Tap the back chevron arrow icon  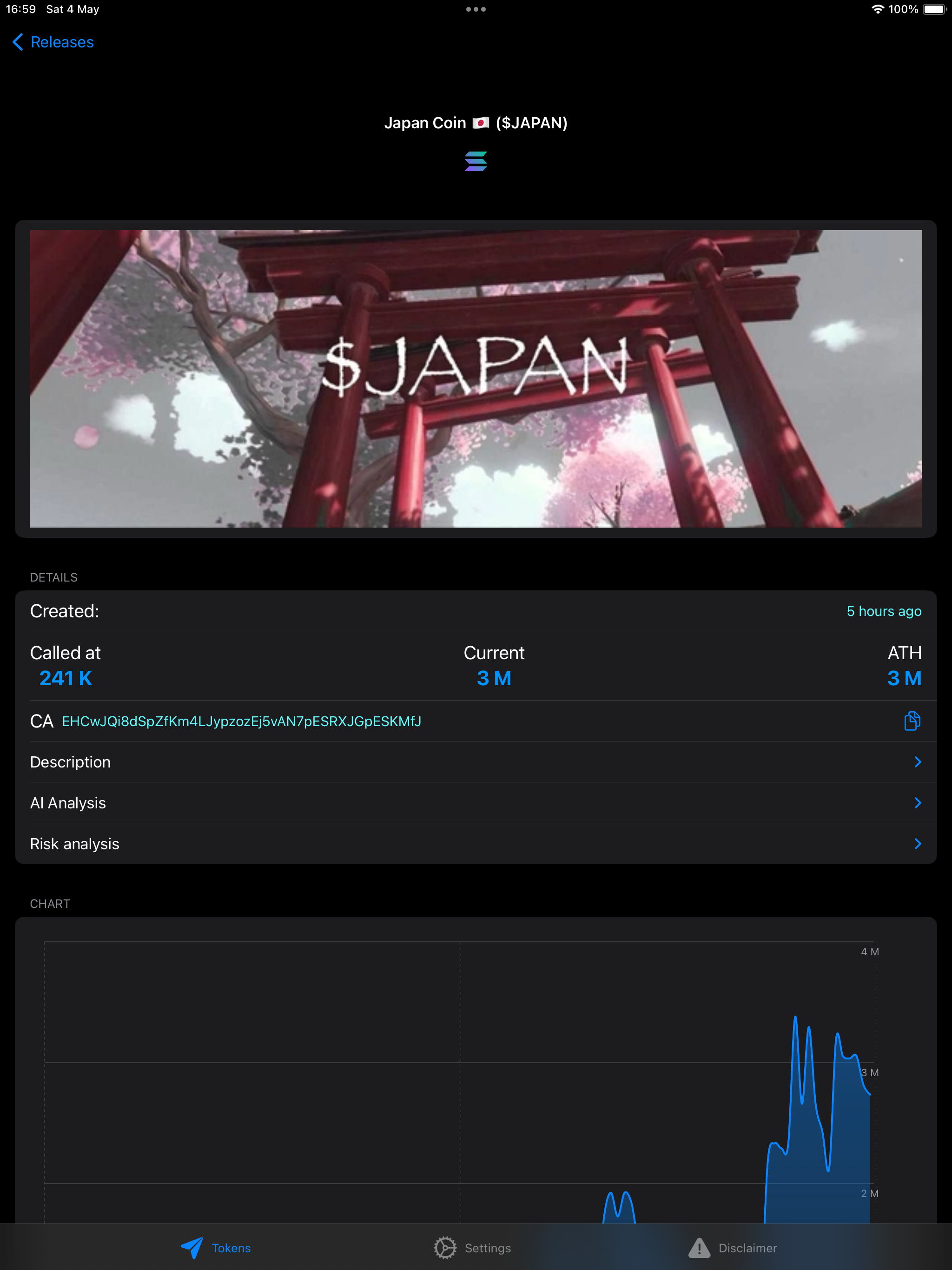click(x=18, y=42)
